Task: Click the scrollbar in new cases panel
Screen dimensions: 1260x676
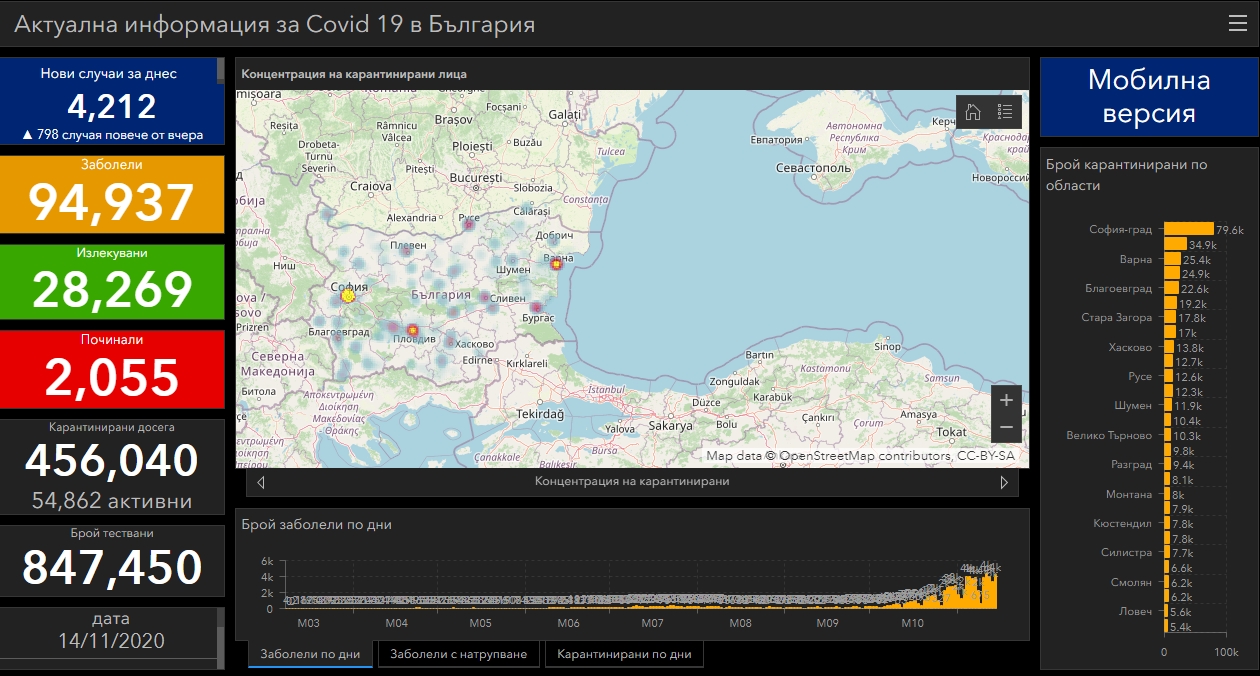Action: (x=220, y=70)
